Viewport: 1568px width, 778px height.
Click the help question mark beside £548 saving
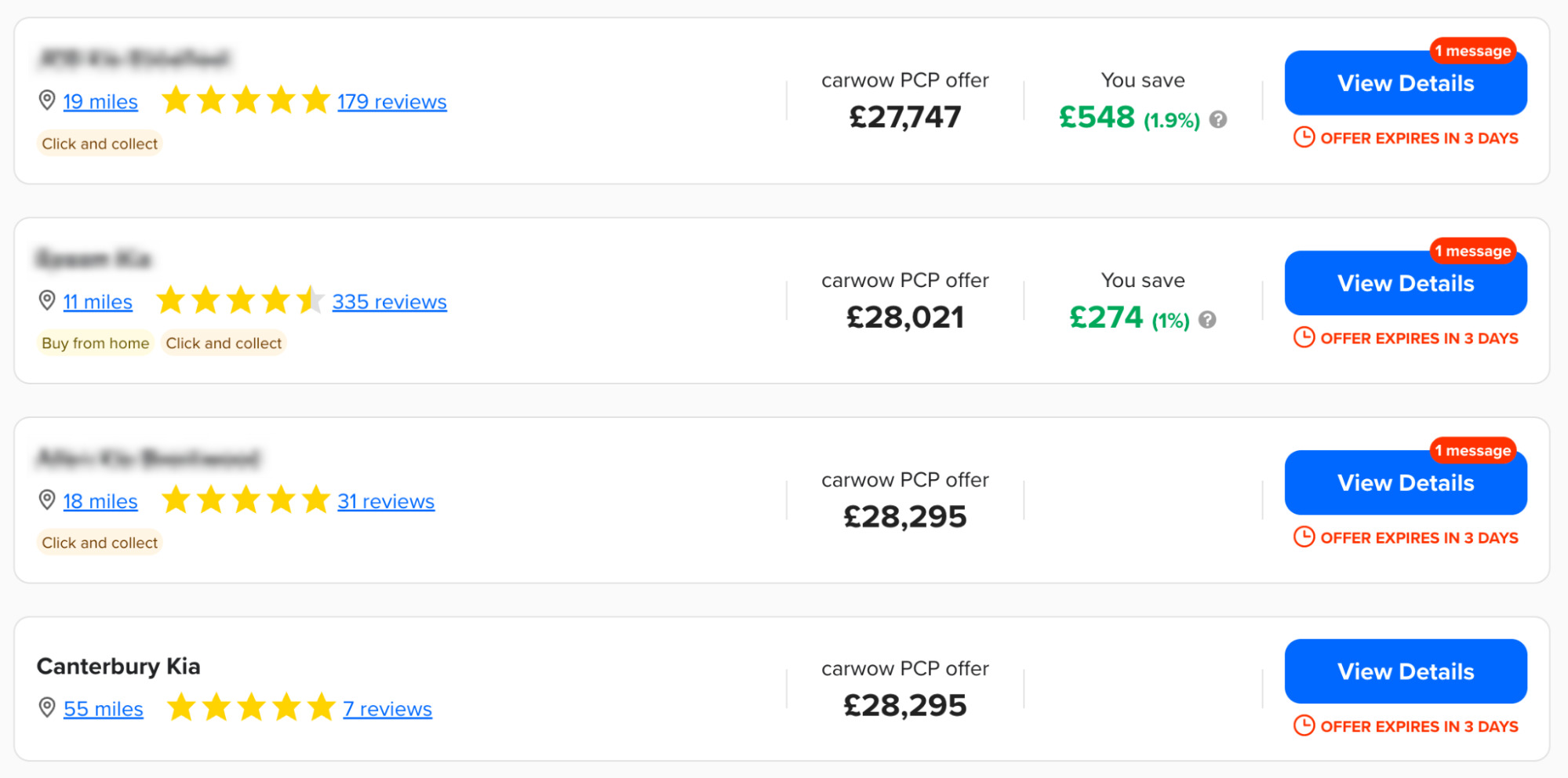(x=1217, y=120)
